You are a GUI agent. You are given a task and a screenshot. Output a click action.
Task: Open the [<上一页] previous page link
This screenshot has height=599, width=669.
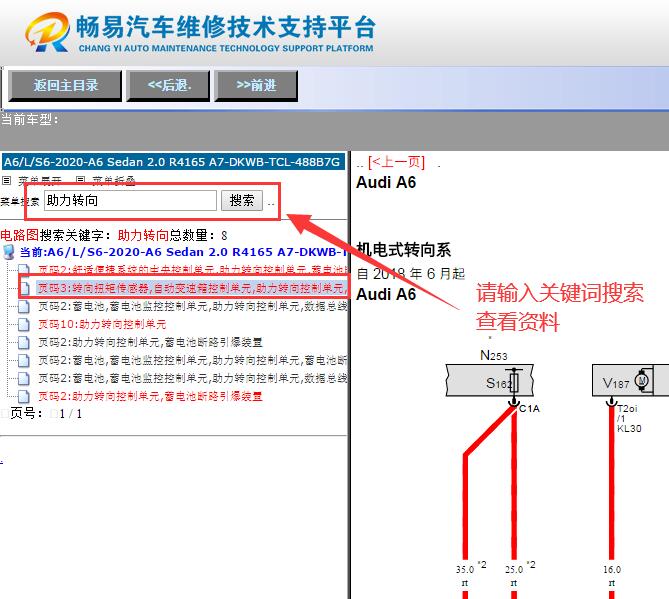(x=396, y=162)
